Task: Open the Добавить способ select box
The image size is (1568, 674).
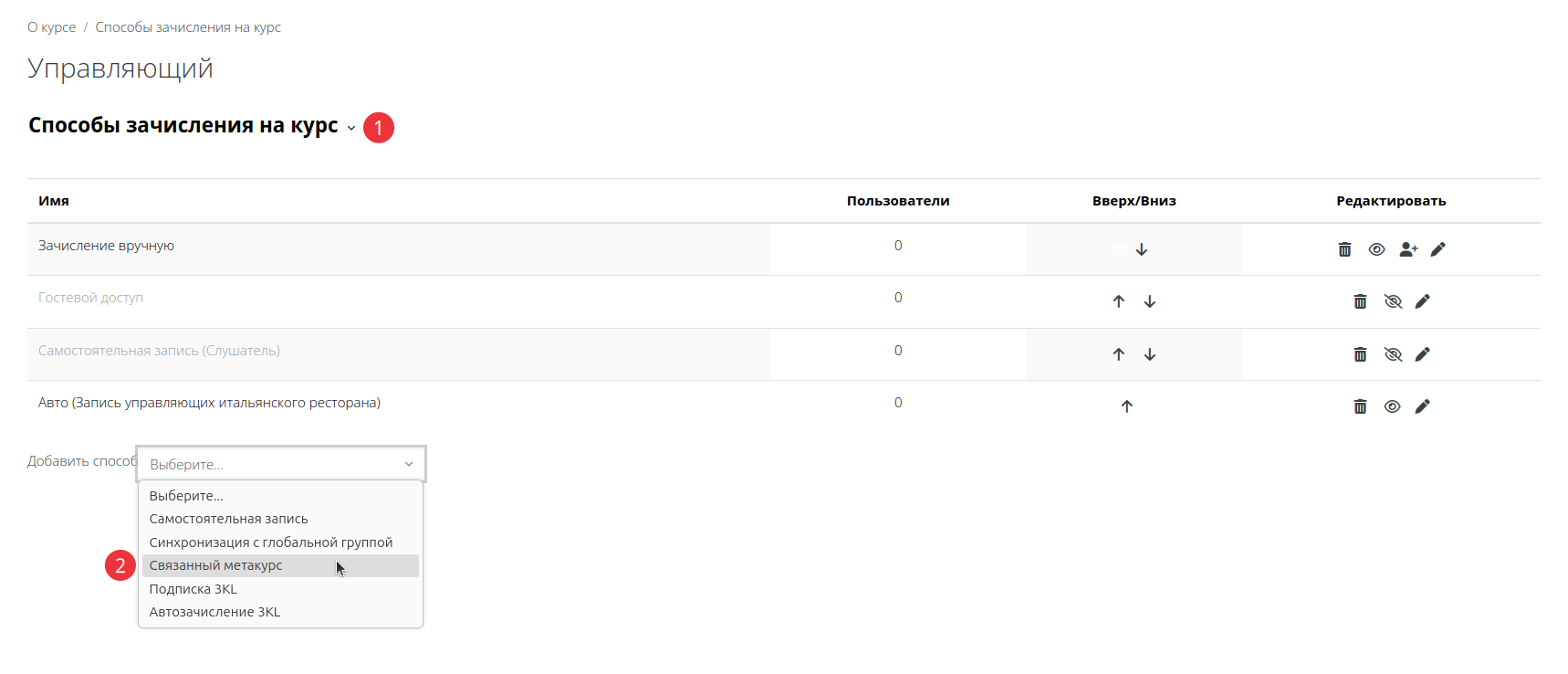Action: click(x=280, y=464)
